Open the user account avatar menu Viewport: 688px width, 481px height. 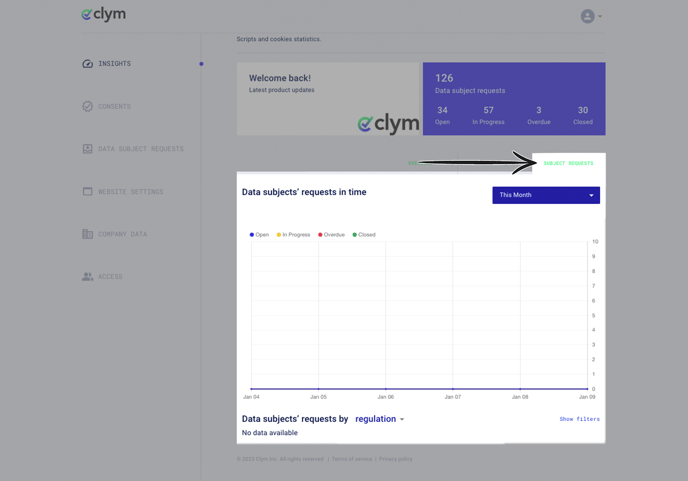(x=588, y=16)
